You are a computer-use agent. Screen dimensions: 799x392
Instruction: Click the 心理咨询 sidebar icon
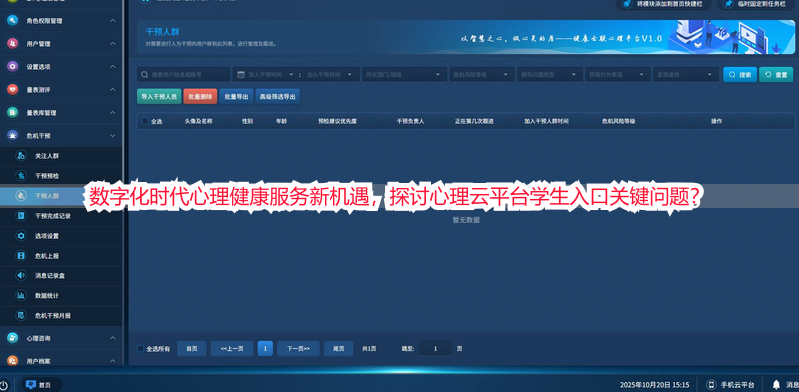coord(13,338)
